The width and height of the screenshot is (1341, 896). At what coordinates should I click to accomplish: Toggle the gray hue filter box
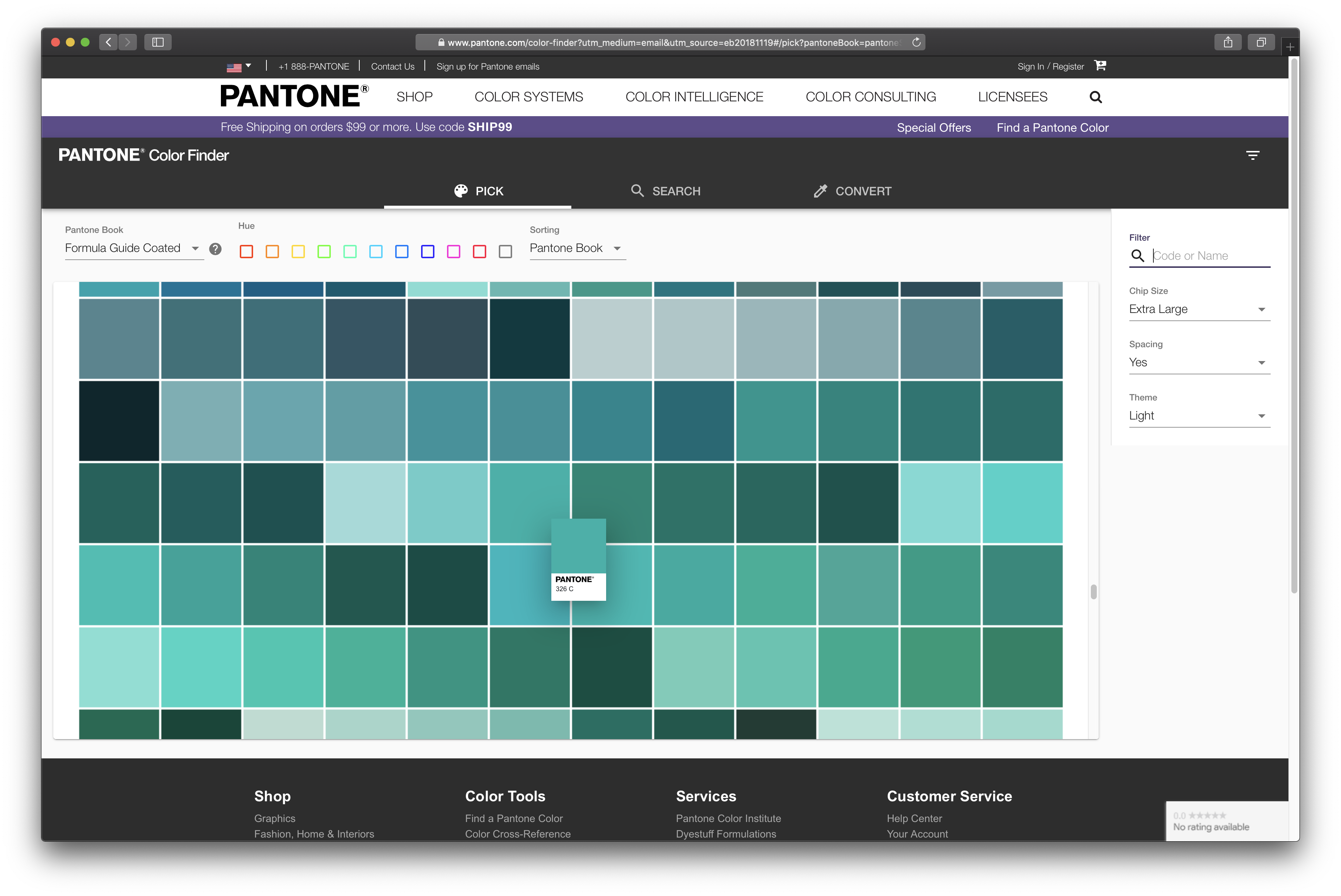(505, 252)
